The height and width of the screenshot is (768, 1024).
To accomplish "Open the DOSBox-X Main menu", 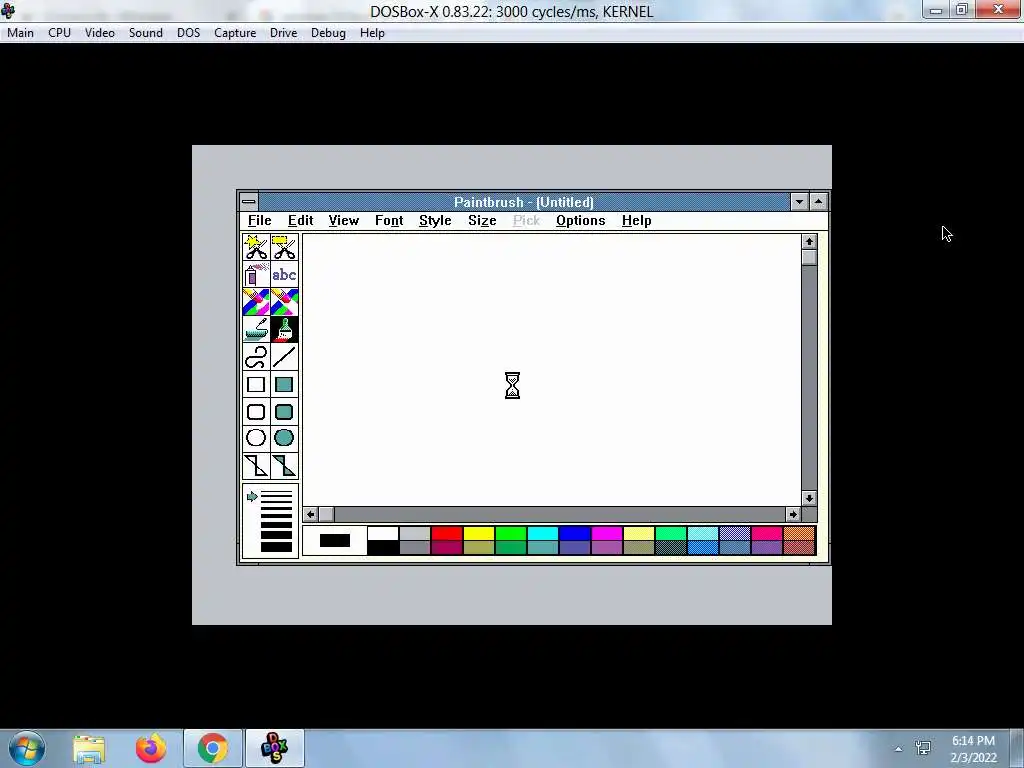I will tap(20, 33).
